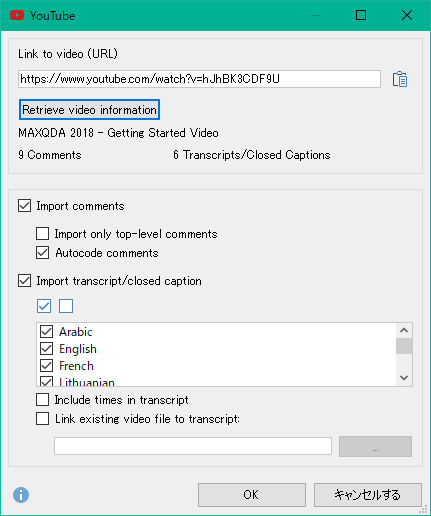Viewport: 431px width, 516px height.
Task: Click the language list scroll-up arrow
Action: (404, 330)
